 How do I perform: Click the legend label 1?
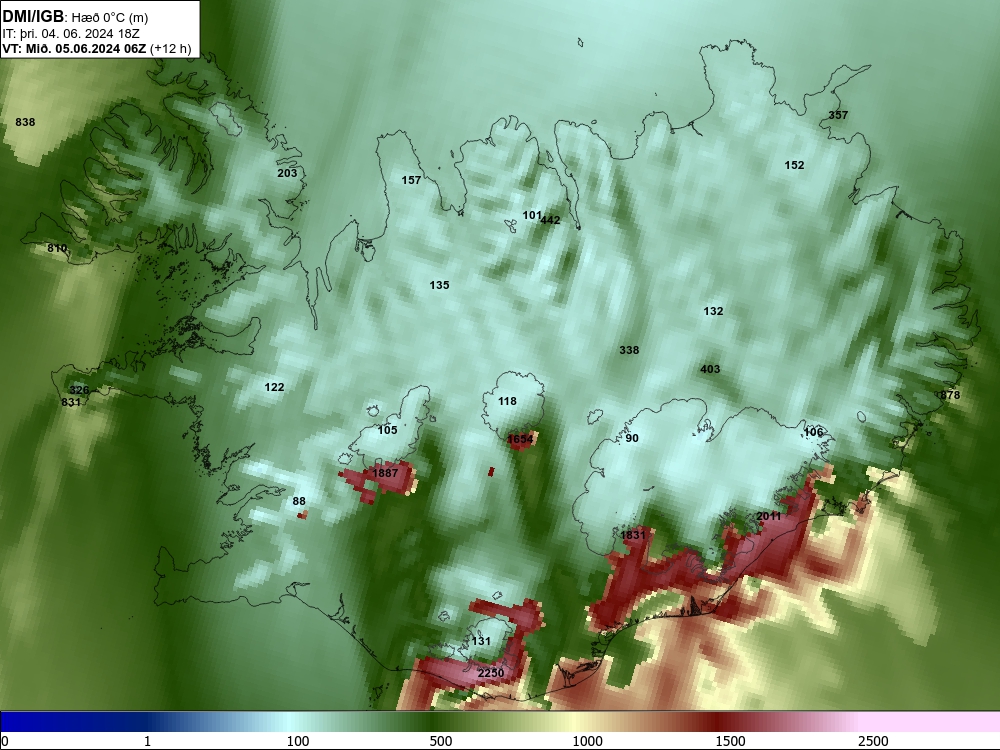click(147, 741)
